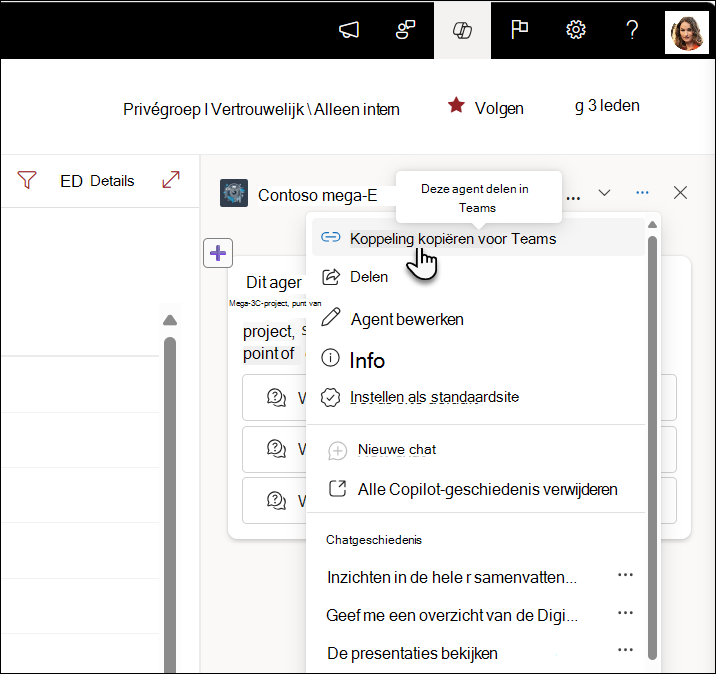Open the people connections icon in header
716x674 pixels.
click(405, 30)
